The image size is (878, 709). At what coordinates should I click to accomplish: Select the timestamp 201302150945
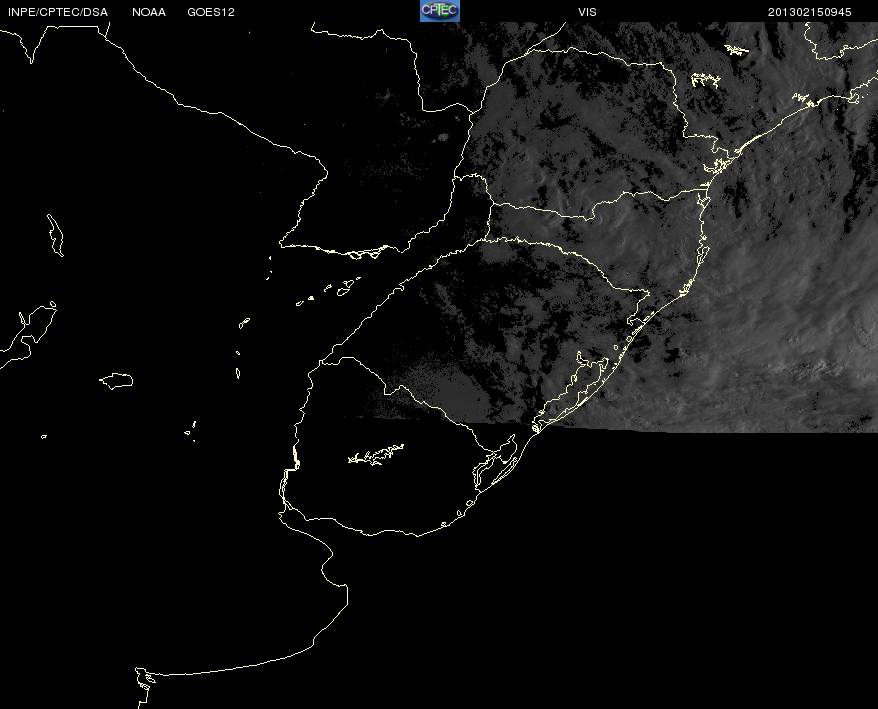[810, 12]
